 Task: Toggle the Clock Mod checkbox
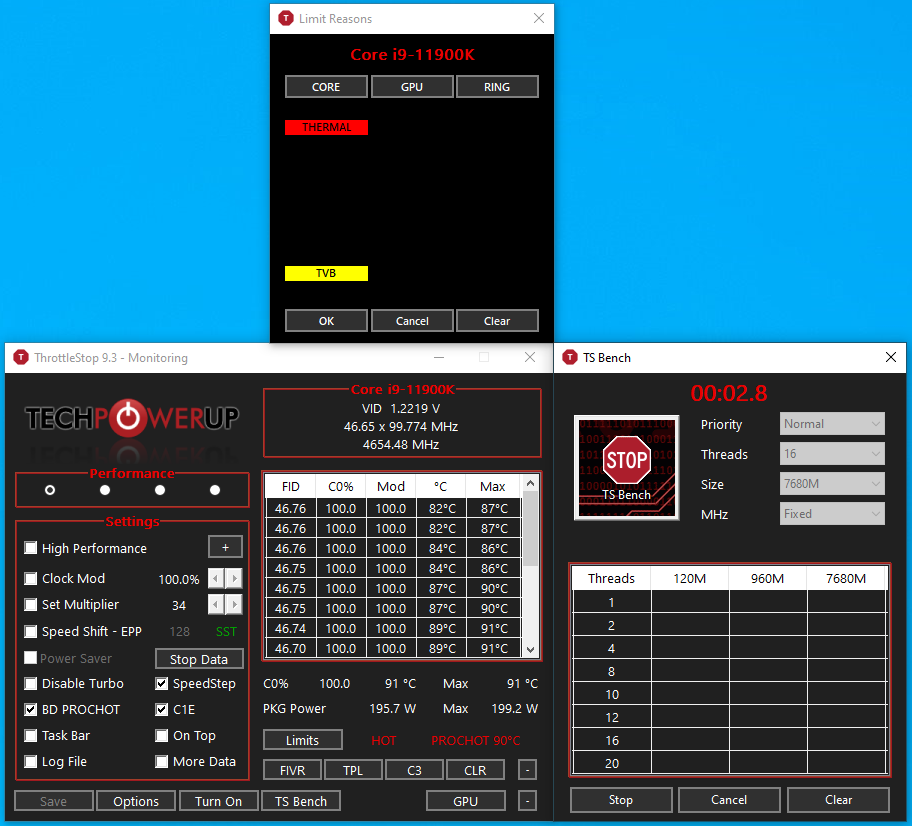pos(31,578)
